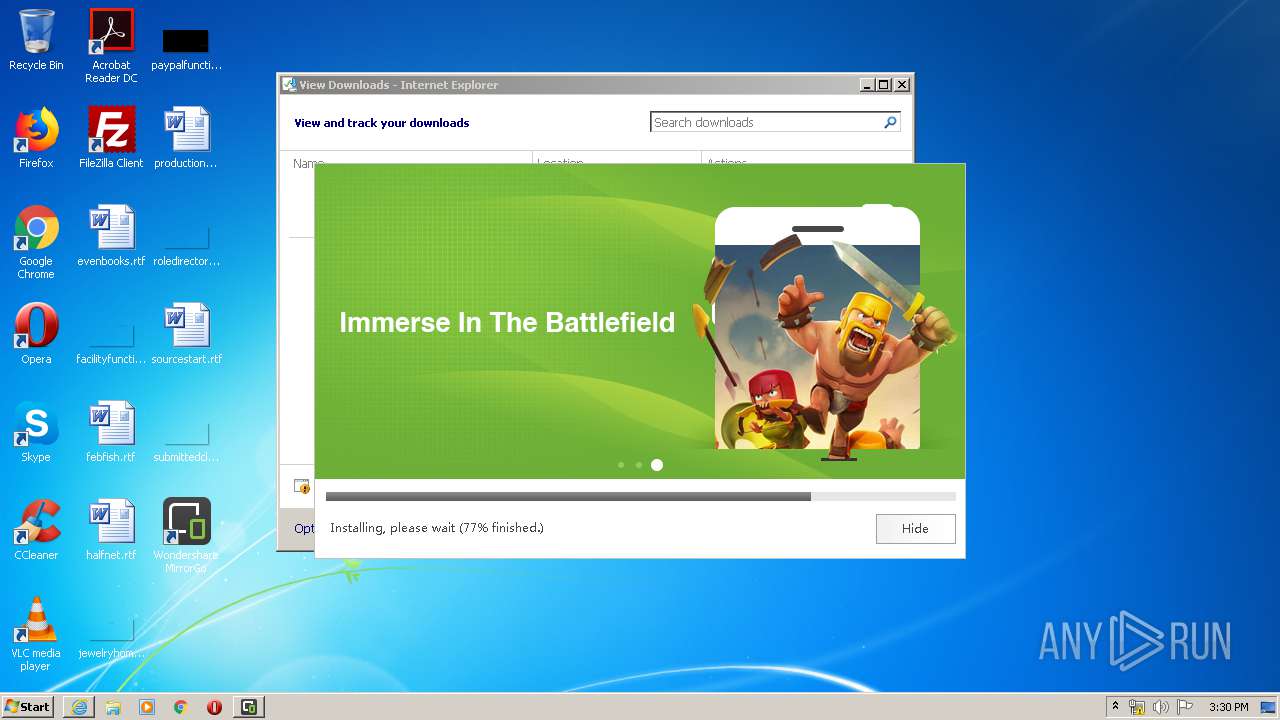Open Windows Explorer taskbar folder icon
This screenshot has width=1280, height=720.
tap(113, 707)
